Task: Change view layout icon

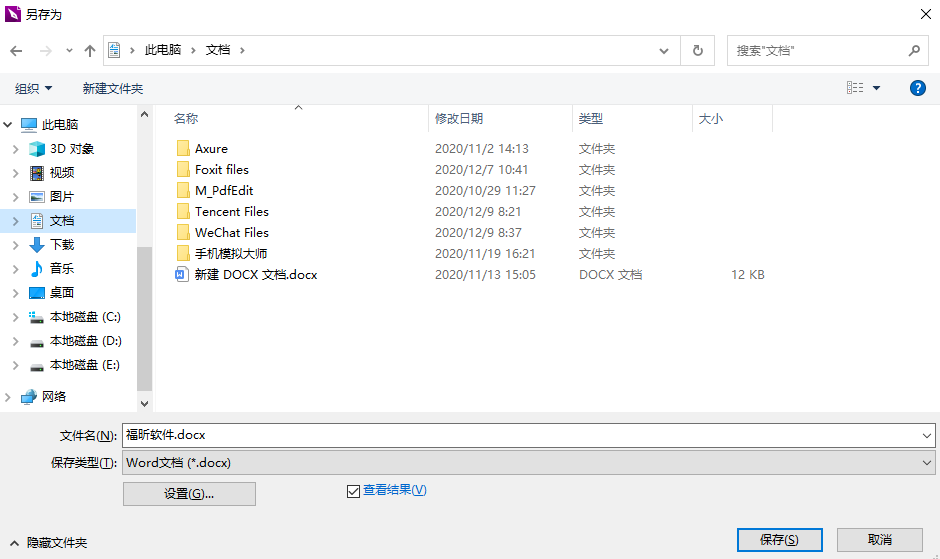Action: (x=855, y=88)
